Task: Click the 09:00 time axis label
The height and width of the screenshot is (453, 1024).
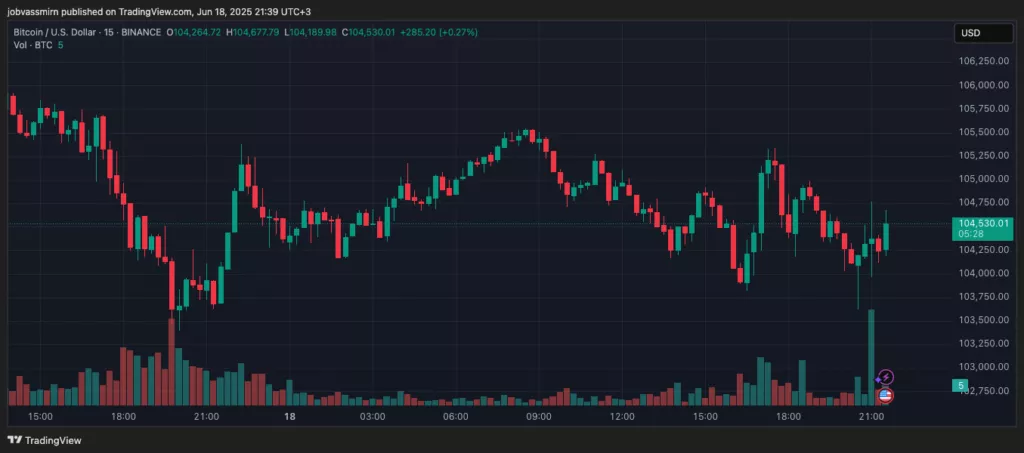Action: pyautogui.click(x=538, y=416)
